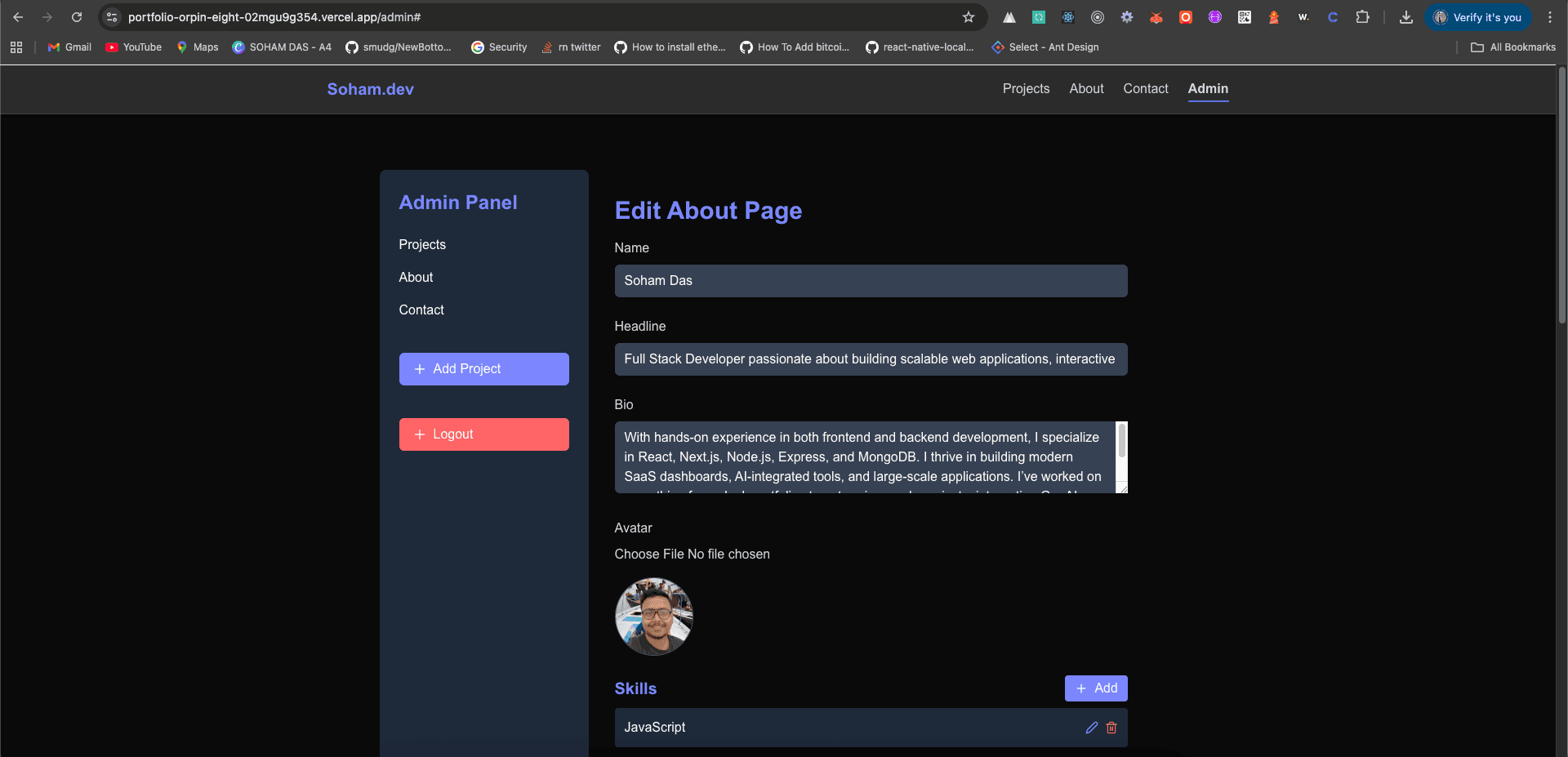Image resolution: width=1568 pixels, height=757 pixels.
Task: Focus the Name field with Soham Das
Action: pyautogui.click(x=871, y=281)
